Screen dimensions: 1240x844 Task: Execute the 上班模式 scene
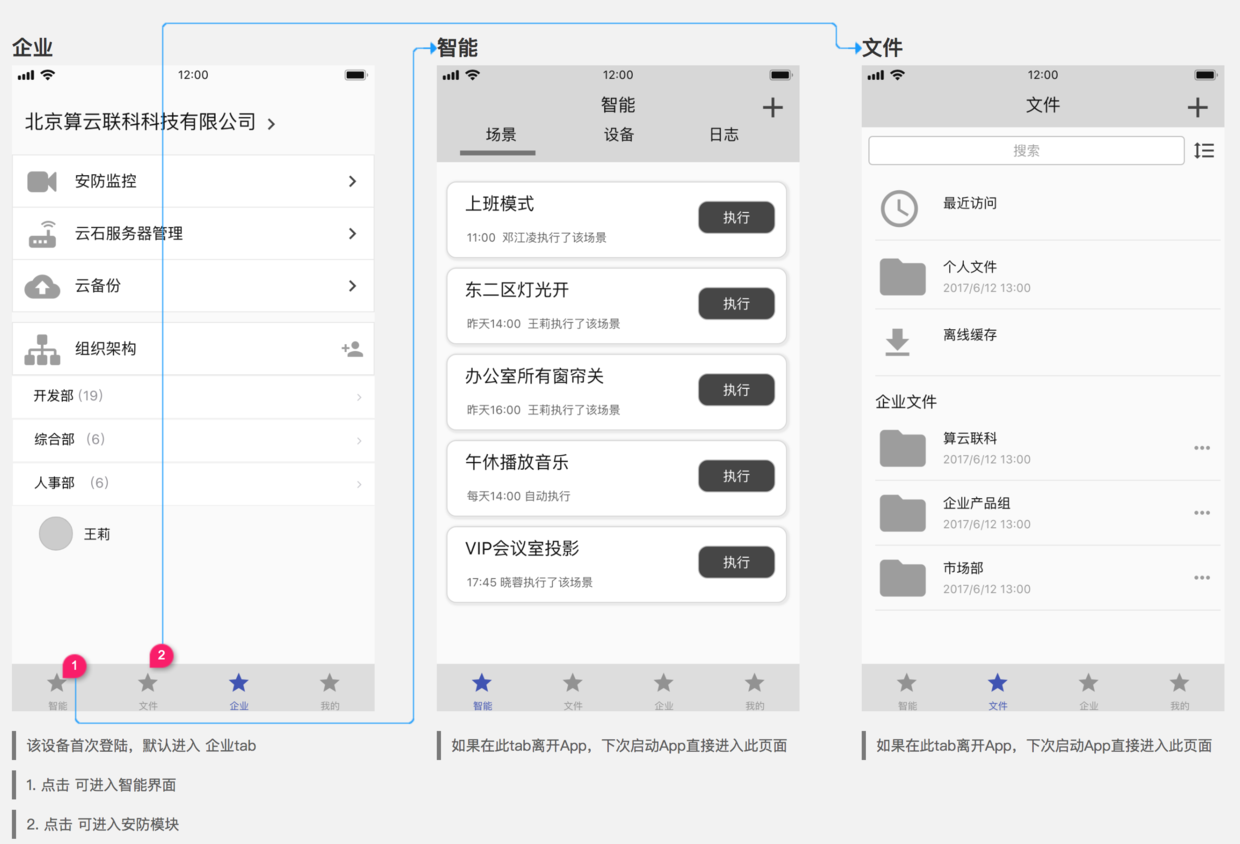(x=736, y=217)
